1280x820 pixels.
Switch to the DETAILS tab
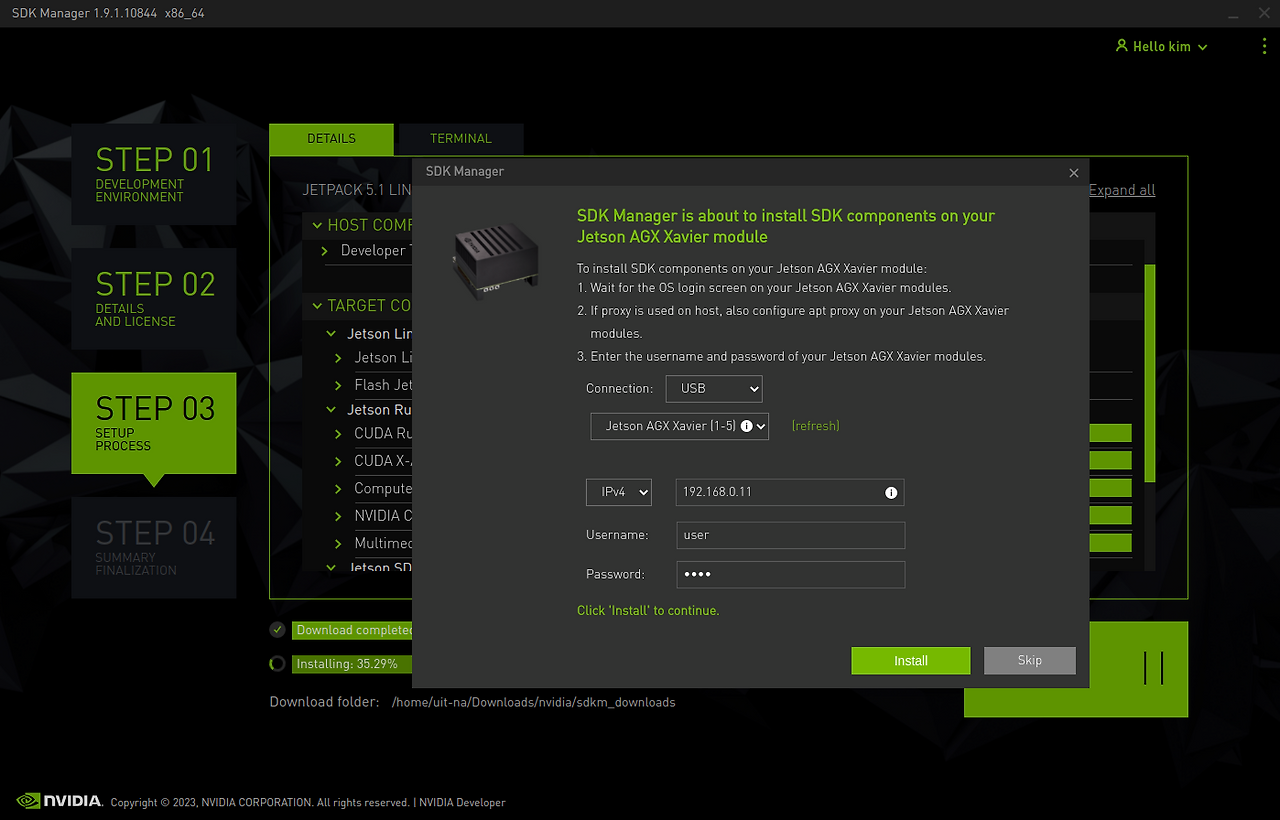point(331,139)
